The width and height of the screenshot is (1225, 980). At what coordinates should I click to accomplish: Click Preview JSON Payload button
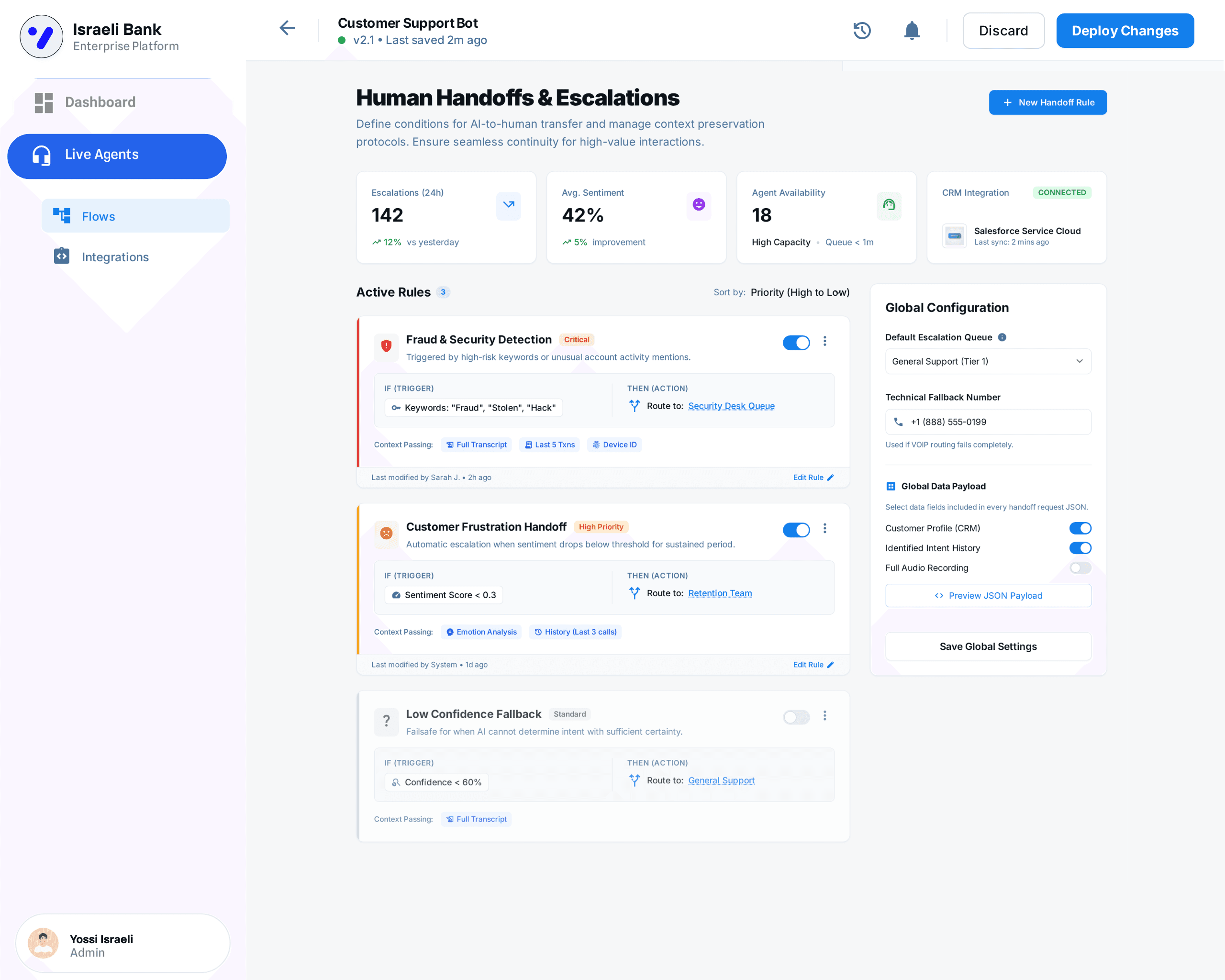click(x=988, y=595)
